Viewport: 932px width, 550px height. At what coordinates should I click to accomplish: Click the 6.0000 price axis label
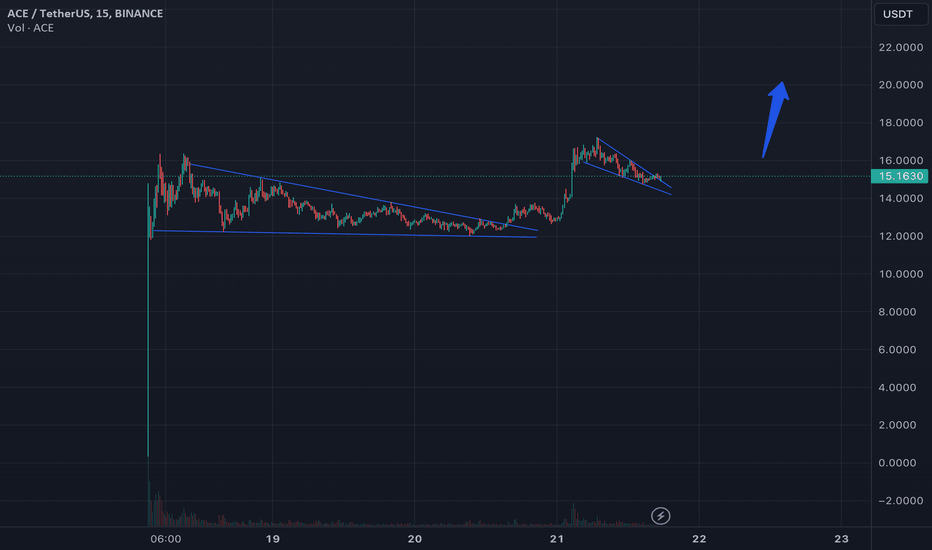[900, 350]
